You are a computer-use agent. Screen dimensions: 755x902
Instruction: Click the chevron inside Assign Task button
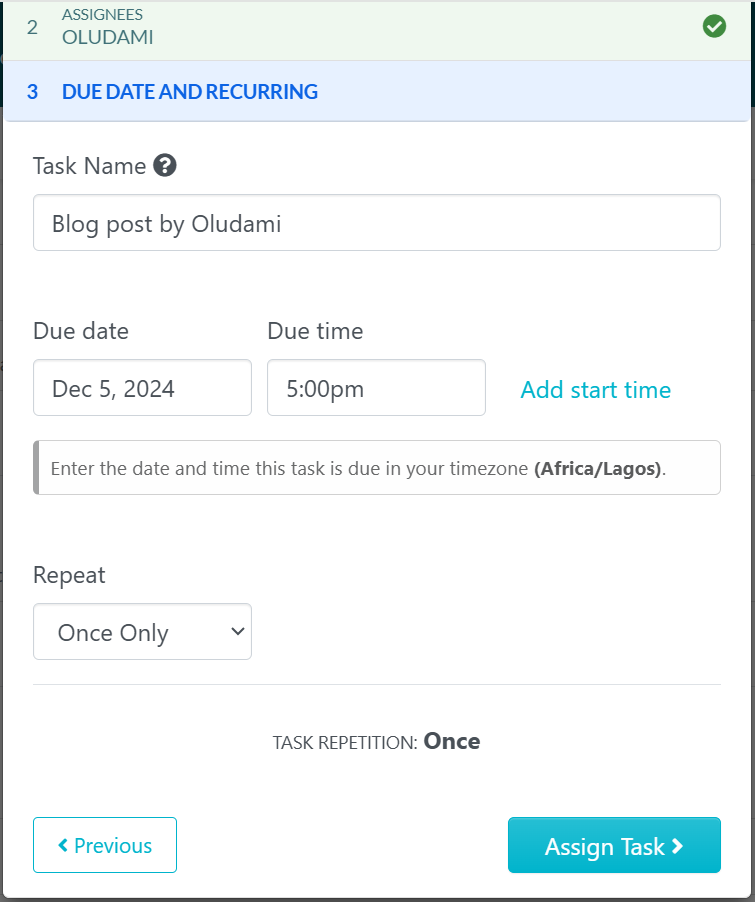[678, 845]
